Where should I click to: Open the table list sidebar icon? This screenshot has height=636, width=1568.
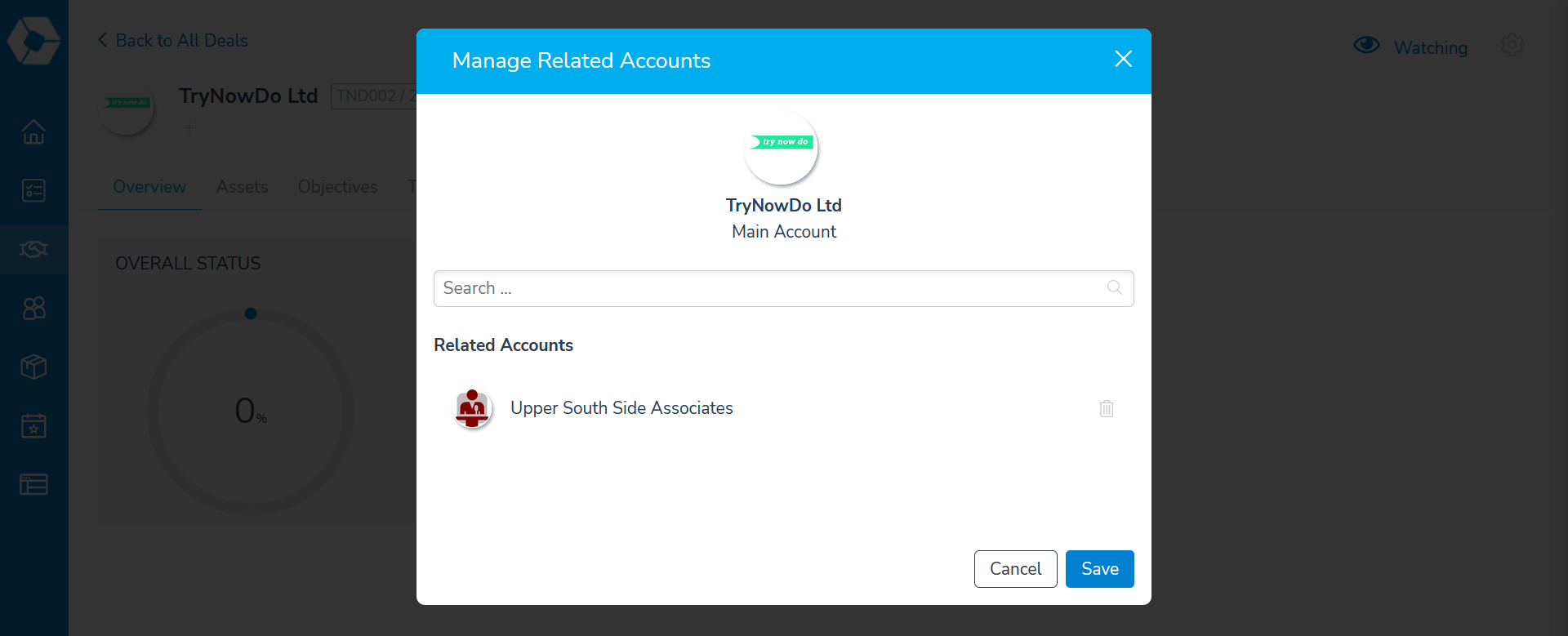(33, 484)
